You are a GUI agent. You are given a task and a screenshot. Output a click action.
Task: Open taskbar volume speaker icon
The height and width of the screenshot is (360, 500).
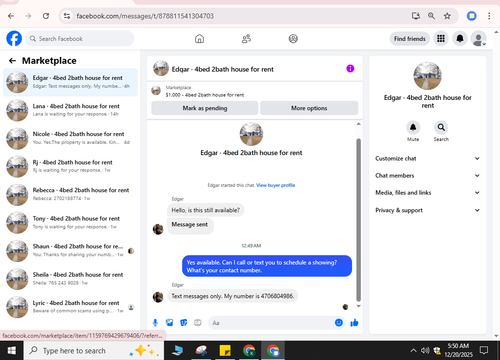click(x=425, y=350)
